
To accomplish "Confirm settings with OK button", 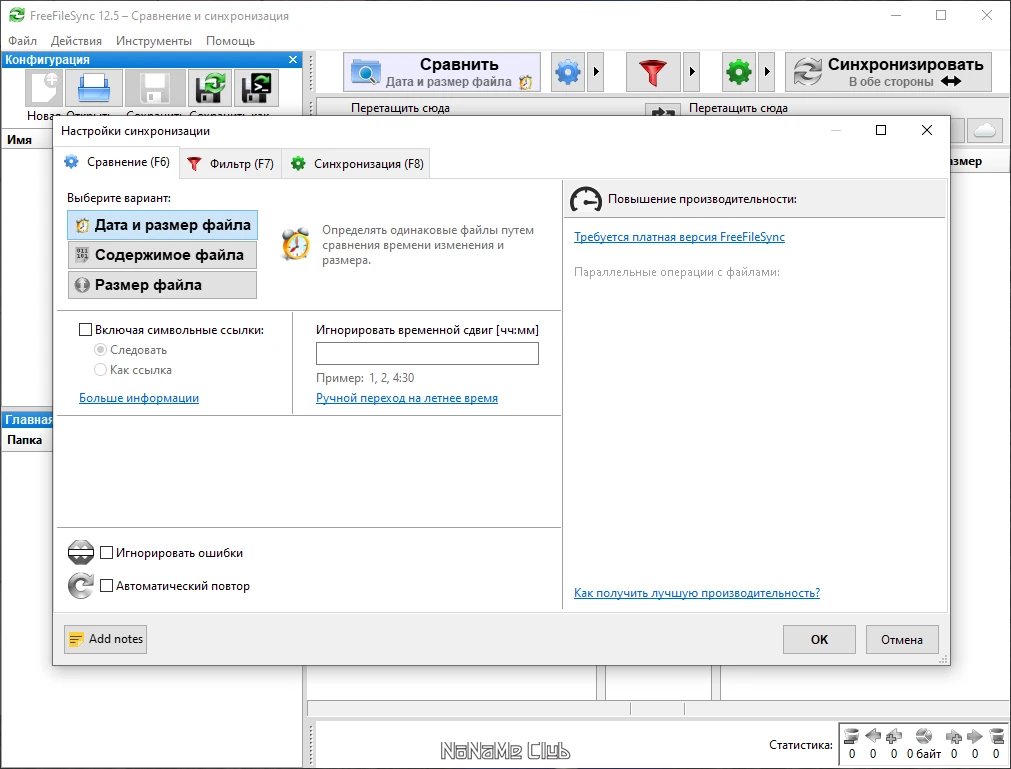I will (819, 639).
